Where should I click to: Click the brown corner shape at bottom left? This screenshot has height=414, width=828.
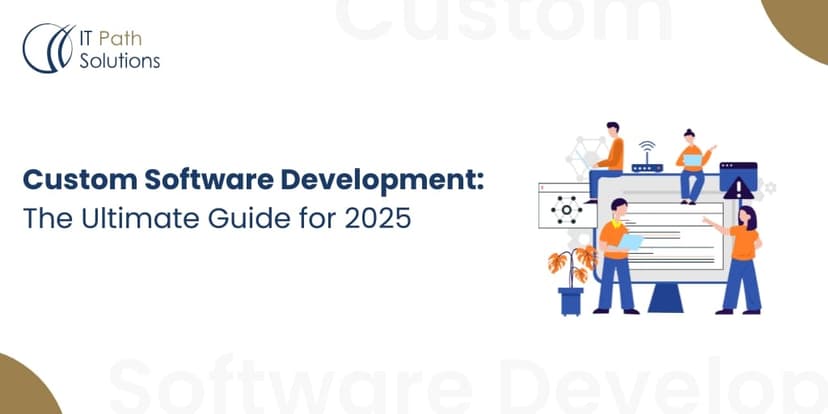tap(24, 391)
